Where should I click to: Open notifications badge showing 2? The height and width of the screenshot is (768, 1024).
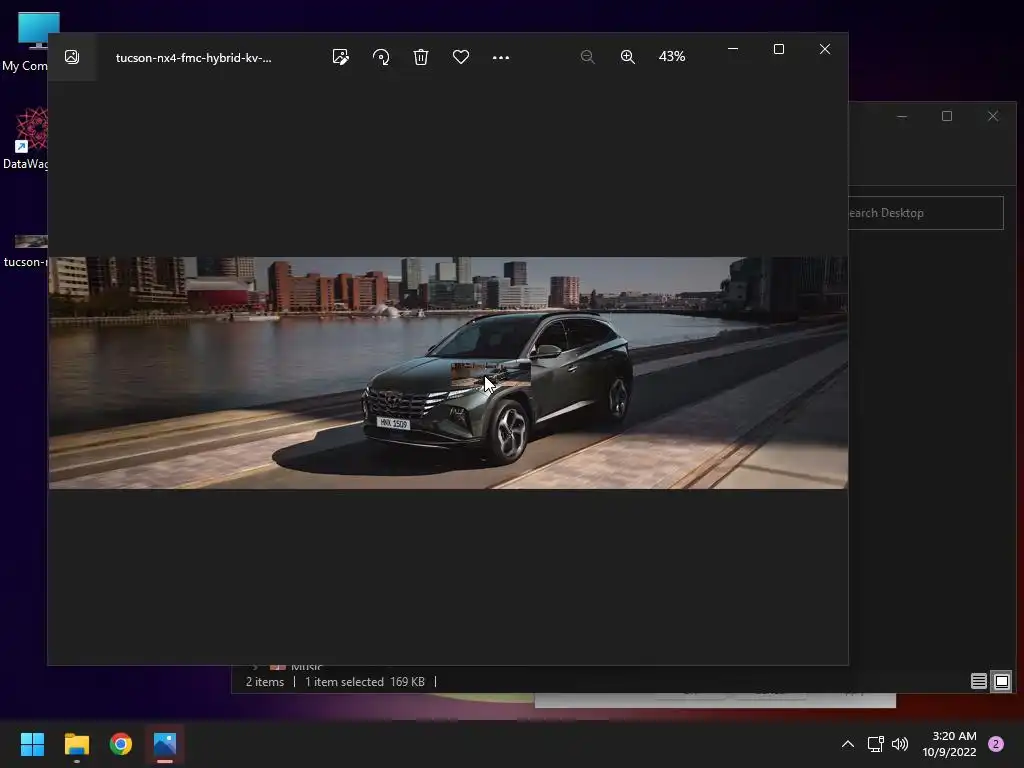(x=996, y=744)
